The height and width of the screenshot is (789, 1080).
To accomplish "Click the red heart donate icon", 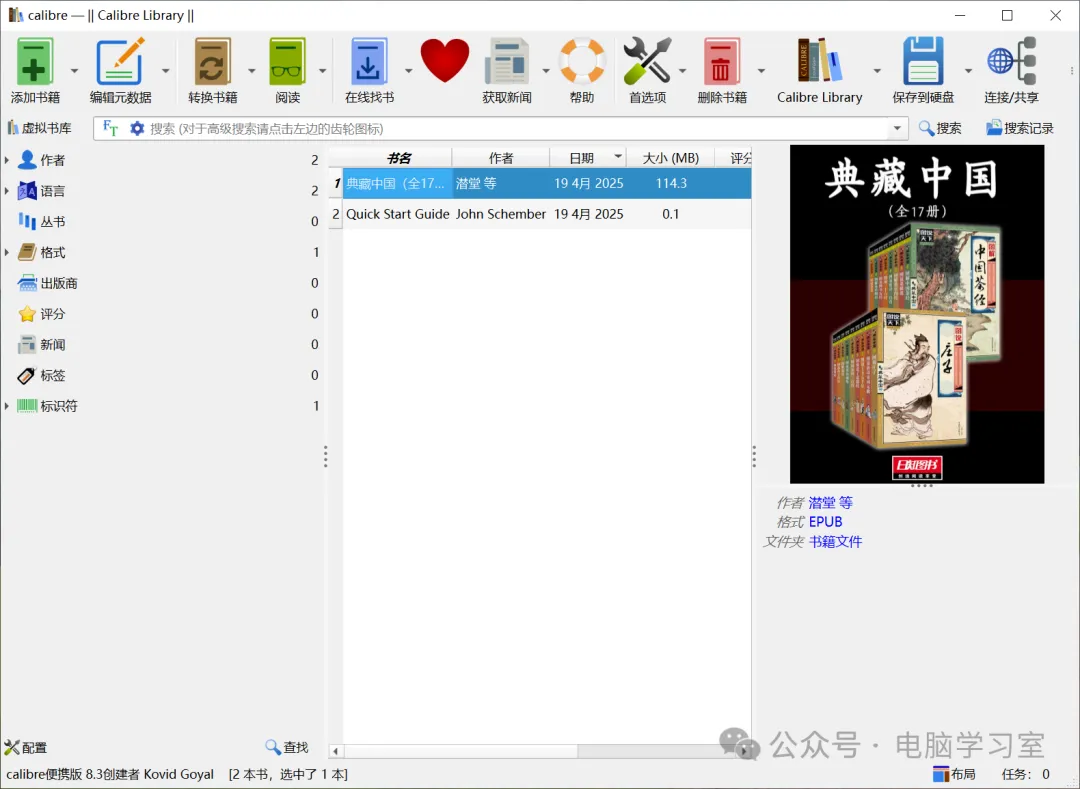I will [444, 61].
